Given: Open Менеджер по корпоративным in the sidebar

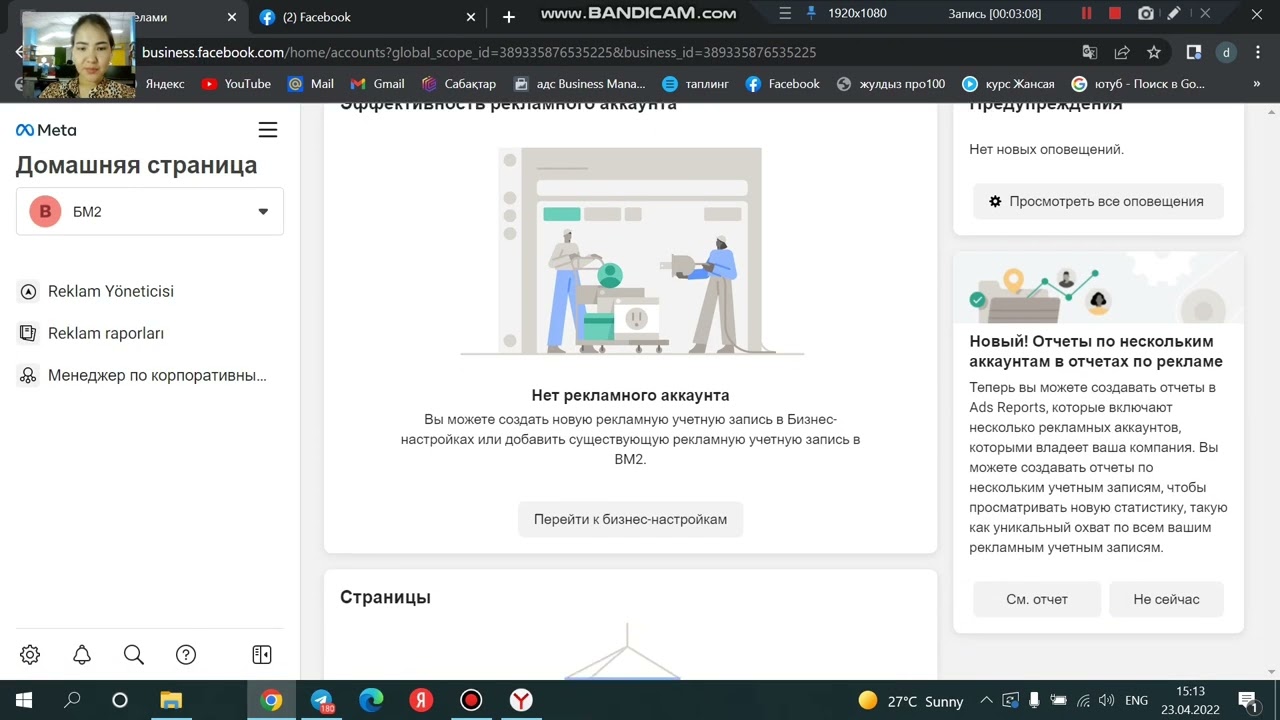Looking at the screenshot, I should coord(157,376).
